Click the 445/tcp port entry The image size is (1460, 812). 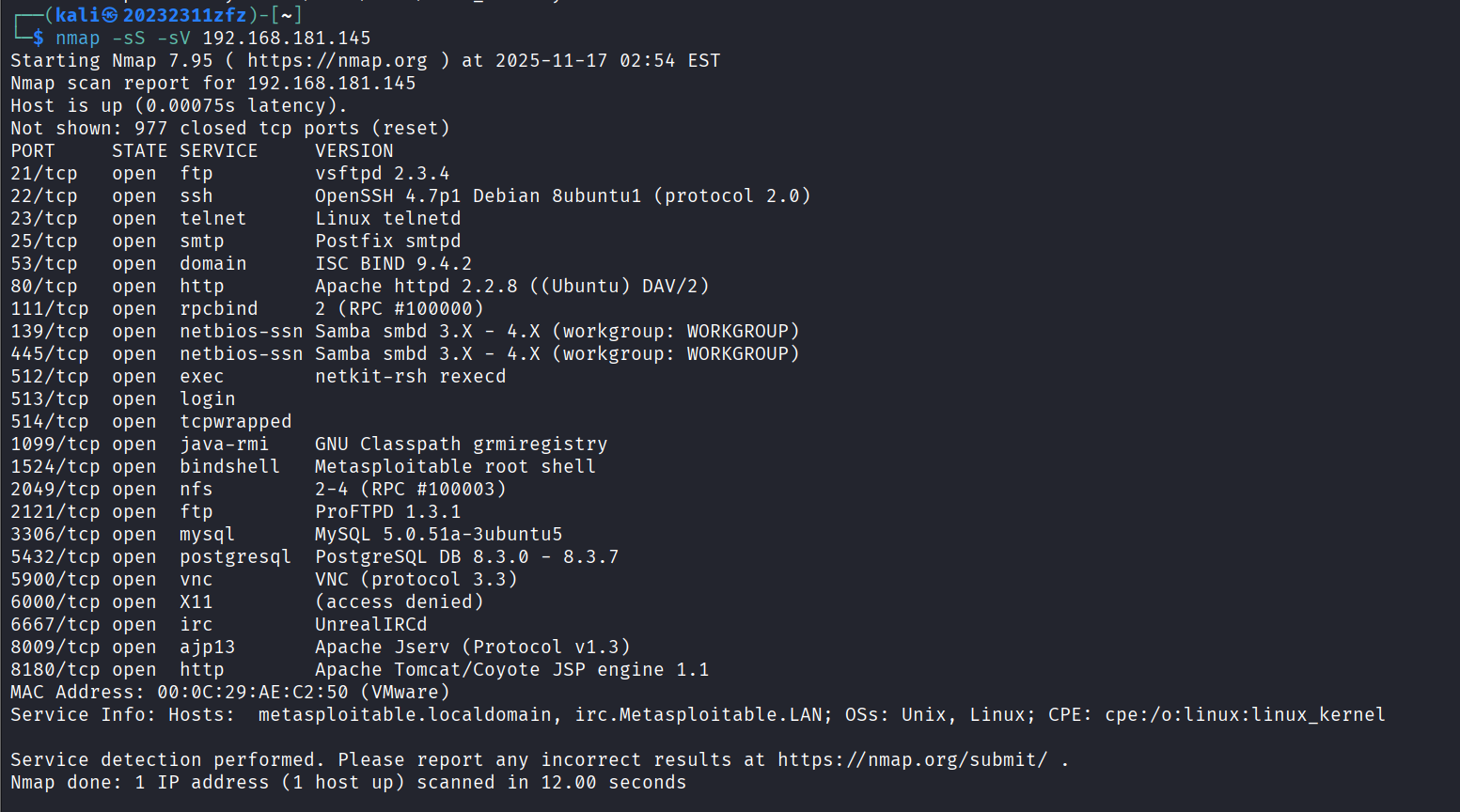pyautogui.click(x=50, y=354)
